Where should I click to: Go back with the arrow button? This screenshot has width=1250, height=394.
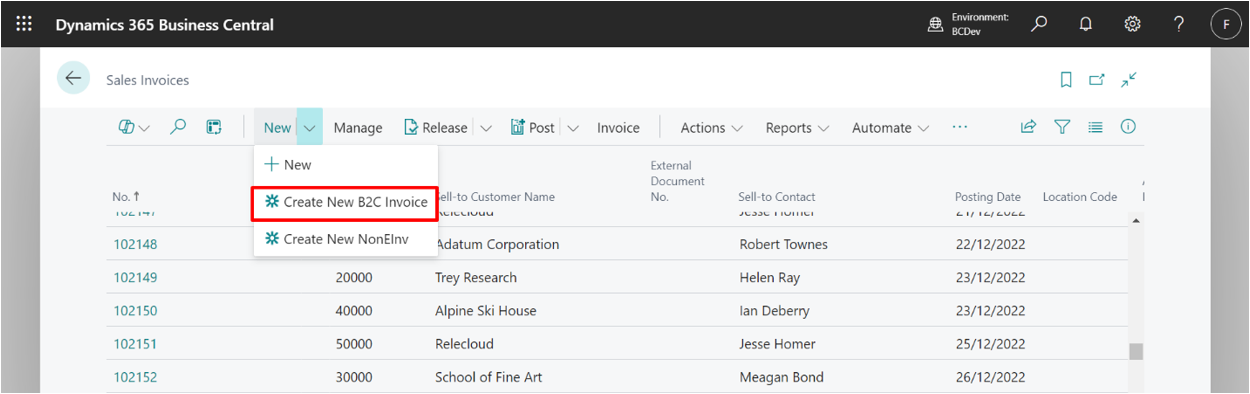click(x=73, y=79)
